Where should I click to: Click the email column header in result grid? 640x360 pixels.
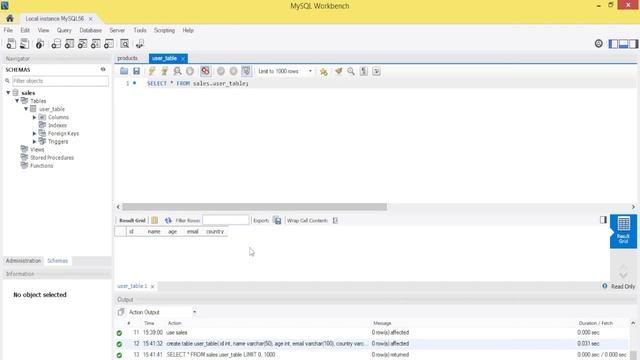pos(193,231)
